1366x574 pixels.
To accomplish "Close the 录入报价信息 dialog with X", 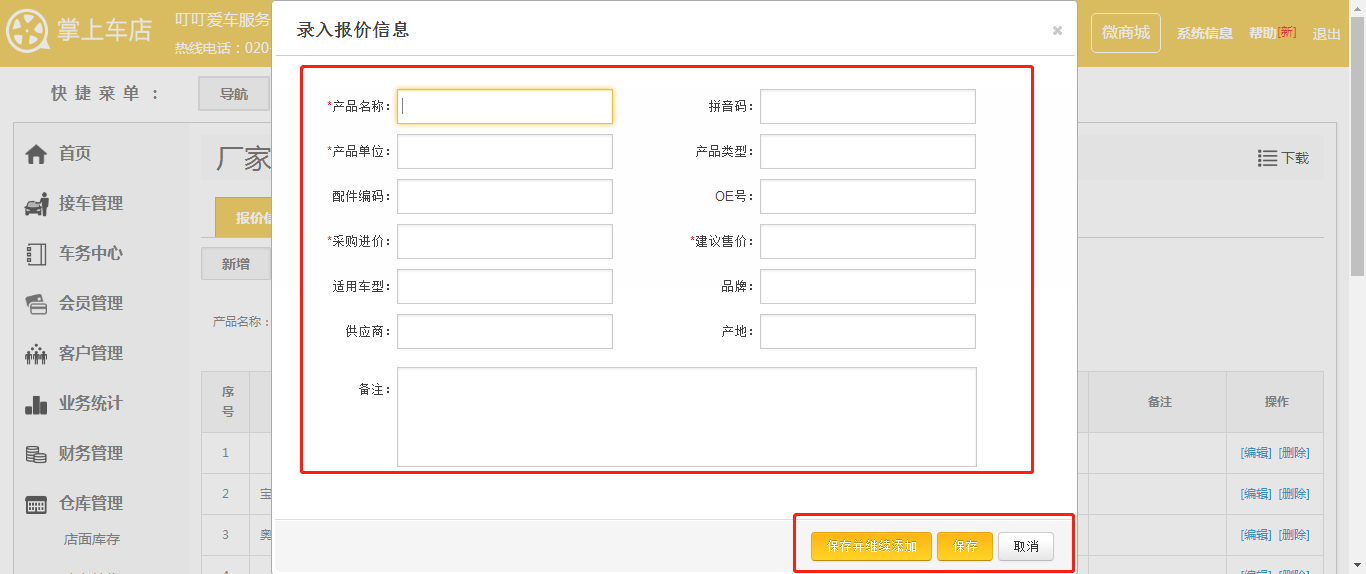I will pos(1057,31).
